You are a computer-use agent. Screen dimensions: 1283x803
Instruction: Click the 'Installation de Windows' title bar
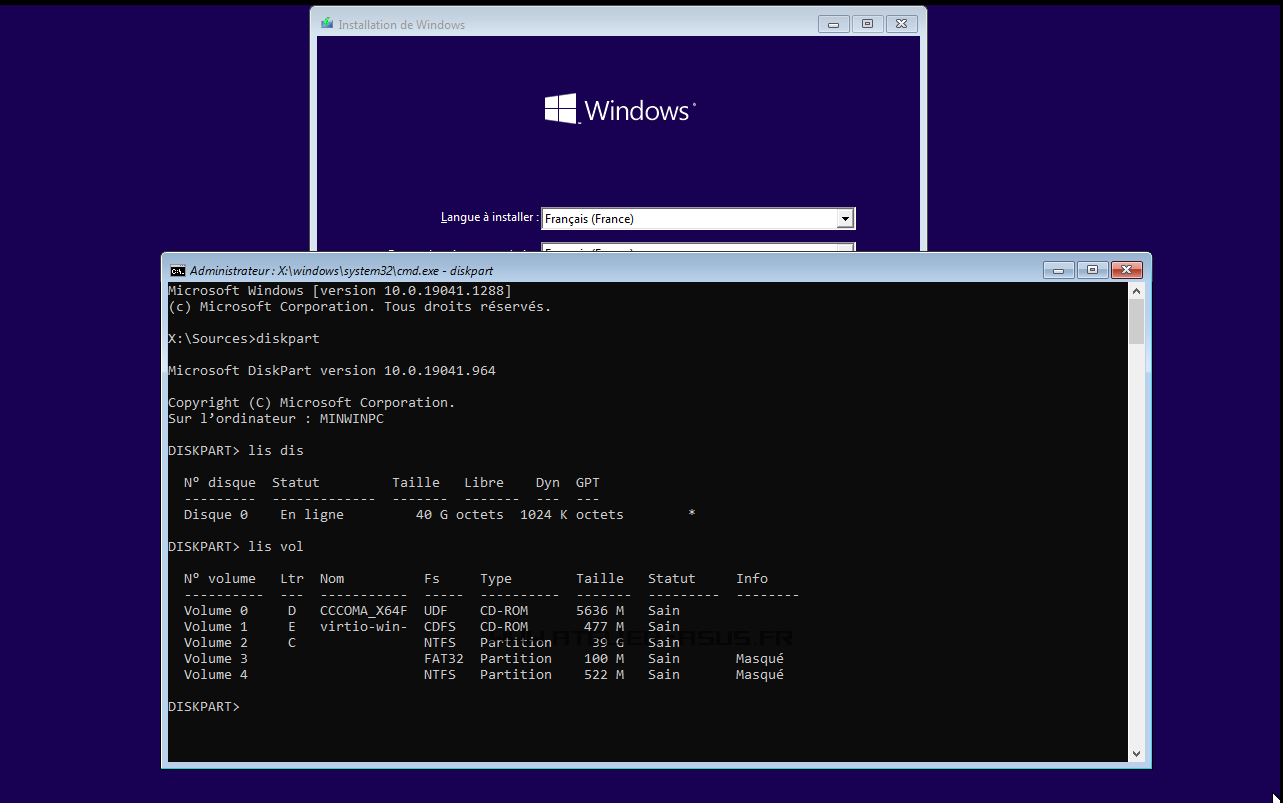pos(600,22)
